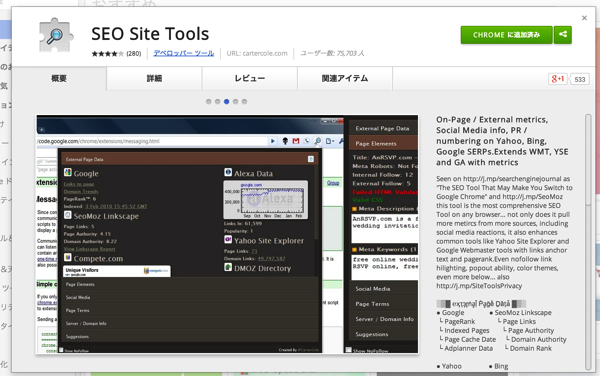The height and width of the screenshot is (376, 600).
Task: Expand External Page Data in right side panel
Action: pos(383,128)
